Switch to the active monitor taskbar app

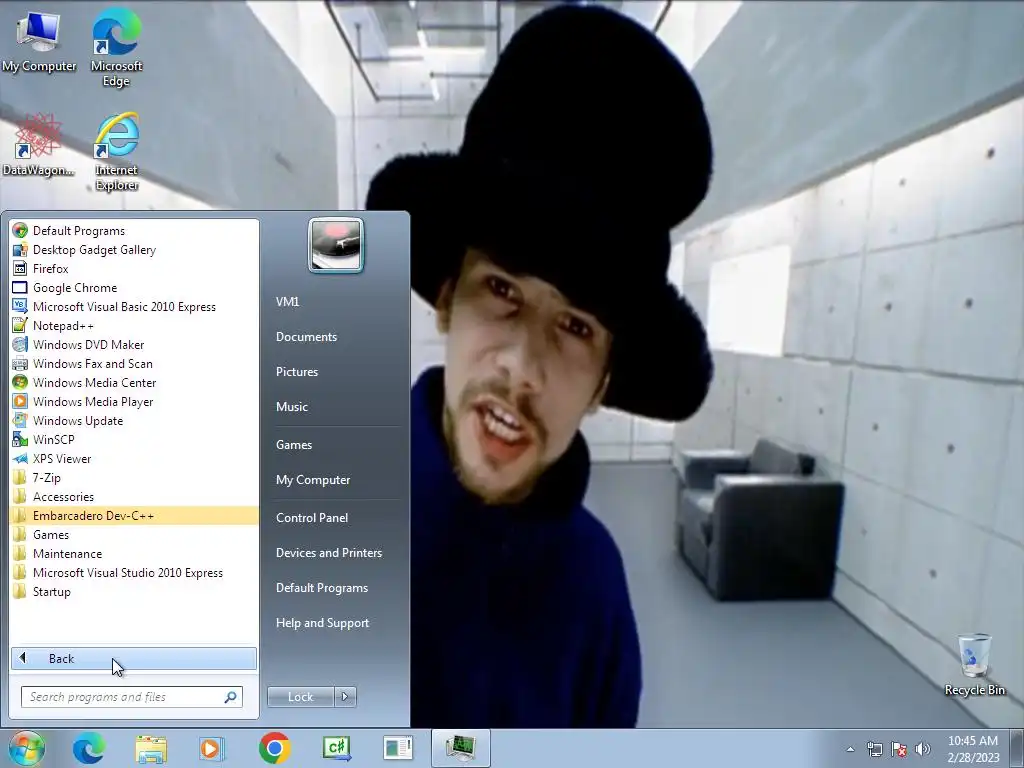coord(460,748)
